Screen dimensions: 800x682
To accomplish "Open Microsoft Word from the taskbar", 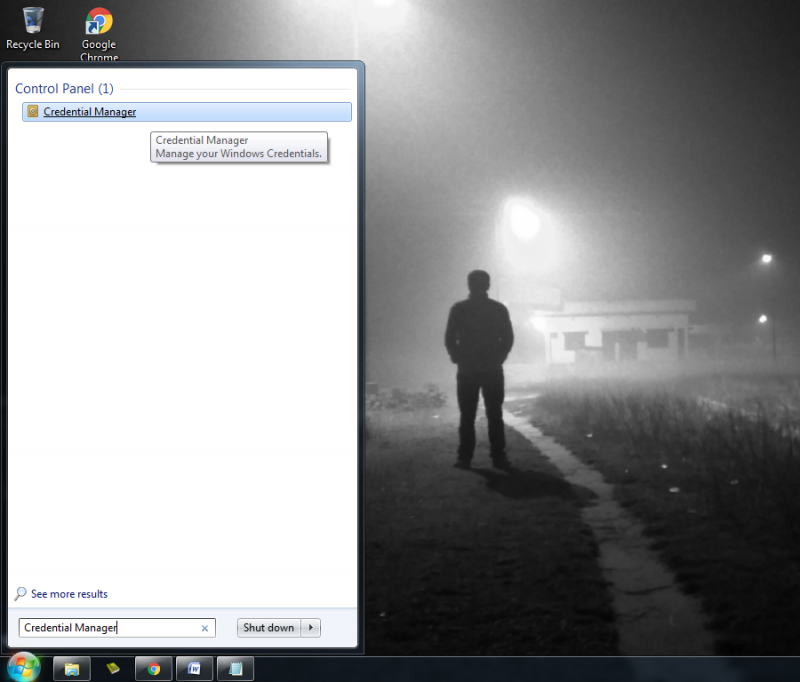I will pos(194,669).
